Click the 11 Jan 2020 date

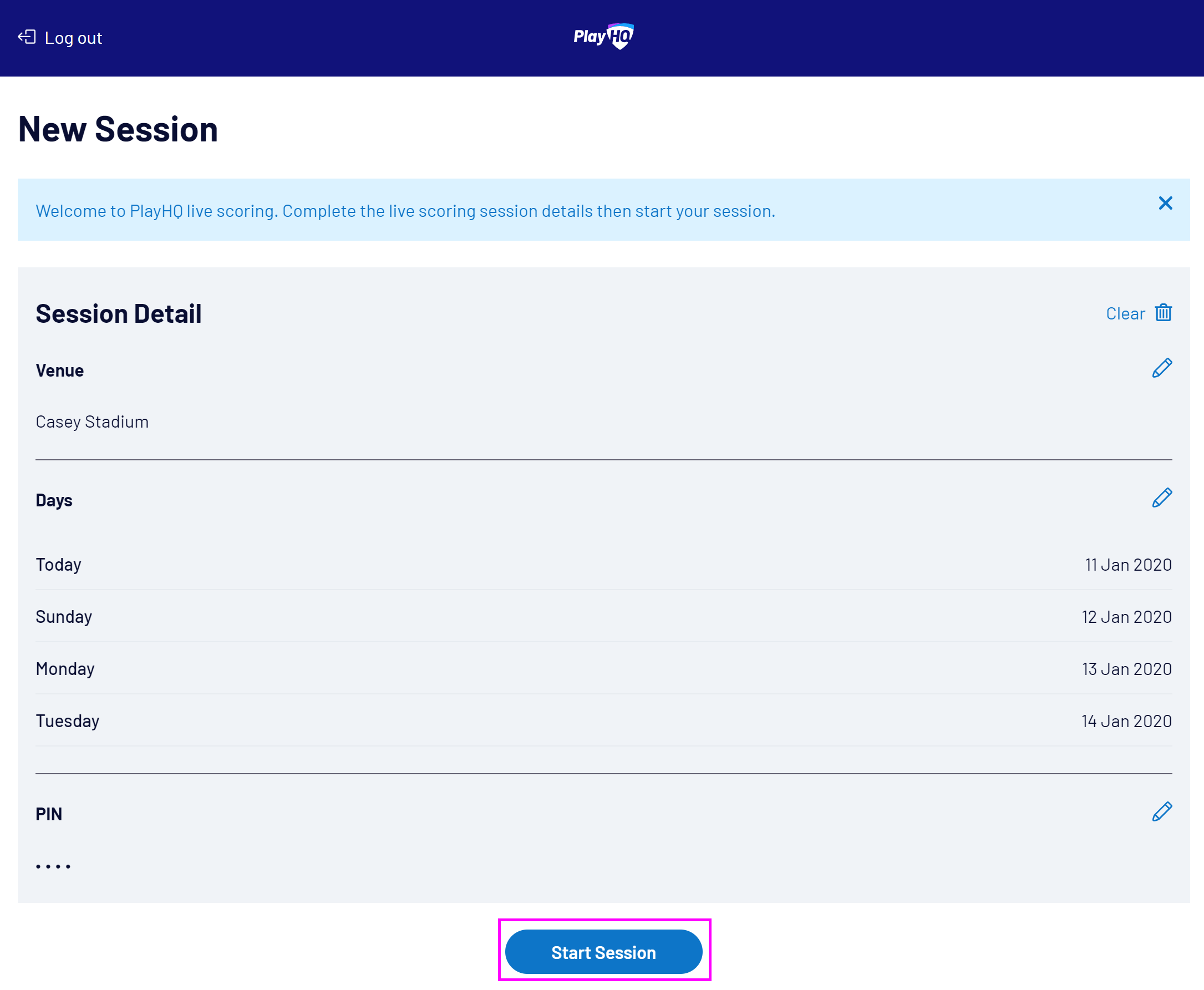1128,565
